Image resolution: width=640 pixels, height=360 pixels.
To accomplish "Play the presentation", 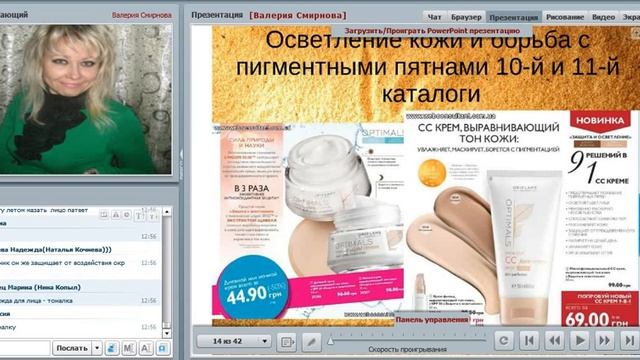I will [x=580, y=340].
